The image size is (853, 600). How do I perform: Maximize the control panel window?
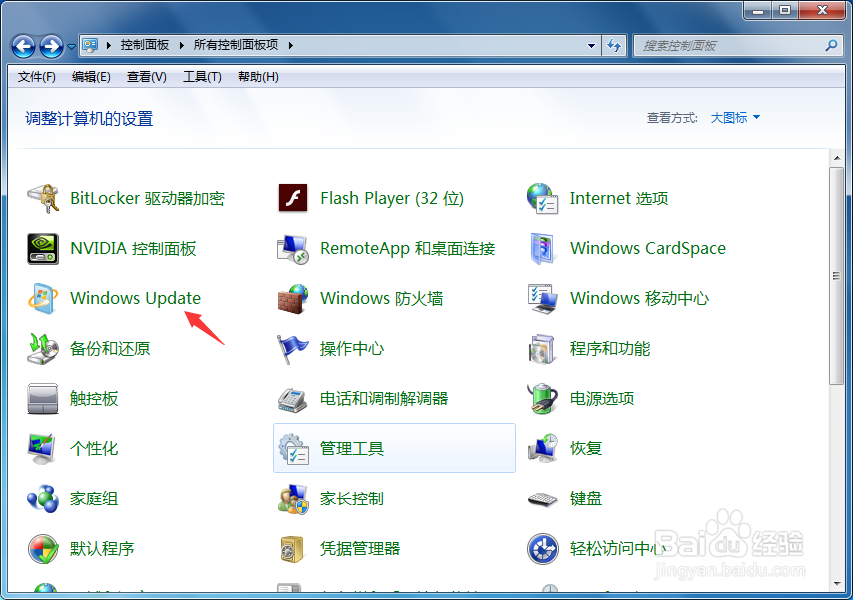[785, 10]
